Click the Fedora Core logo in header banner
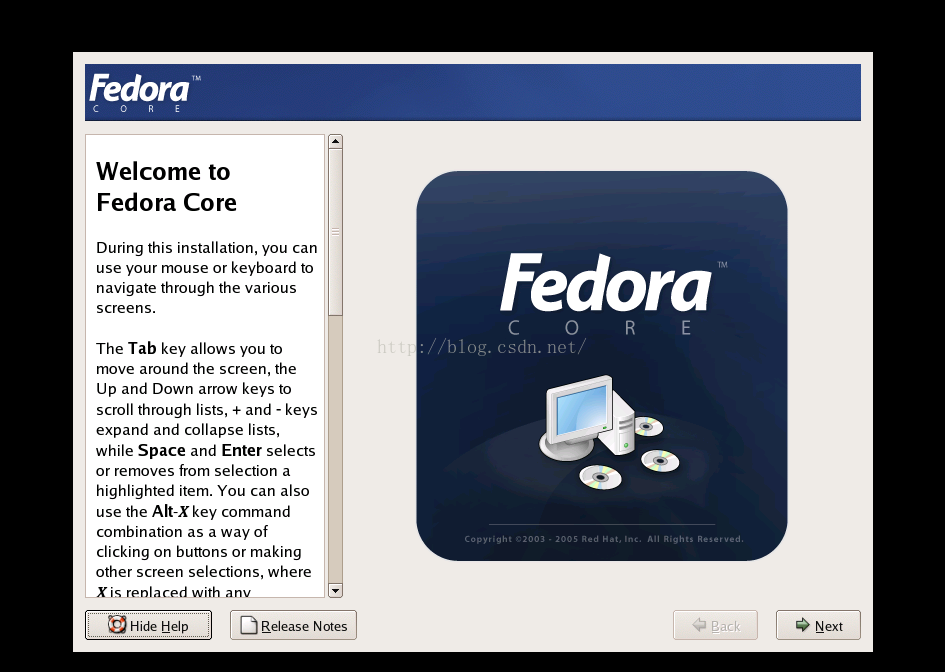945x672 pixels. pos(145,93)
